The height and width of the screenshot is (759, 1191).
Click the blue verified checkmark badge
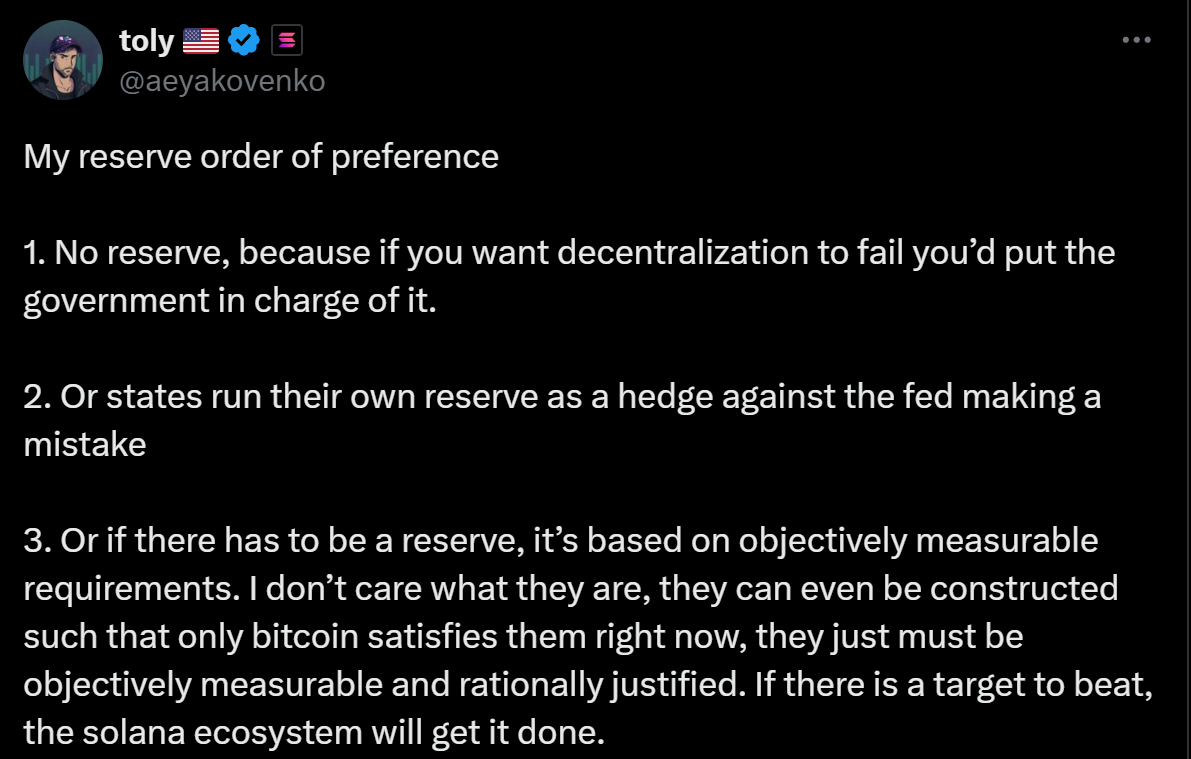(x=244, y=40)
